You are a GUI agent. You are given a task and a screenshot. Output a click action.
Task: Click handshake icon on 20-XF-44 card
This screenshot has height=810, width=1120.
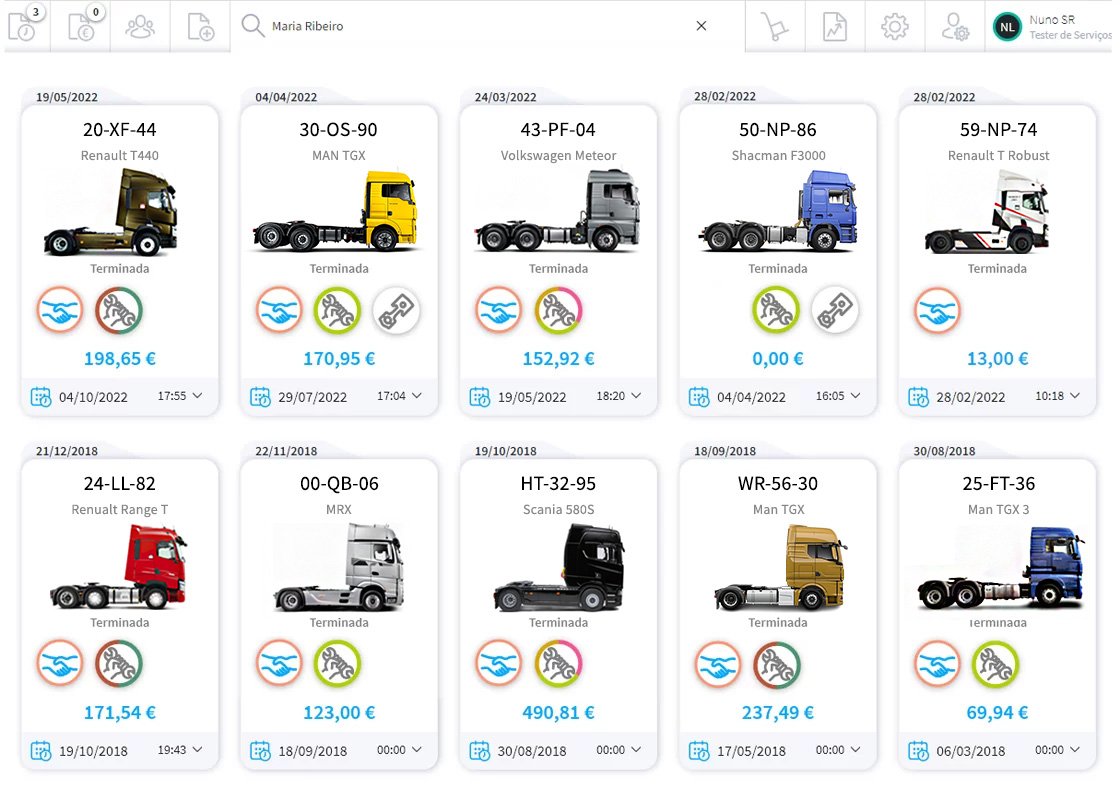click(x=60, y=311)
